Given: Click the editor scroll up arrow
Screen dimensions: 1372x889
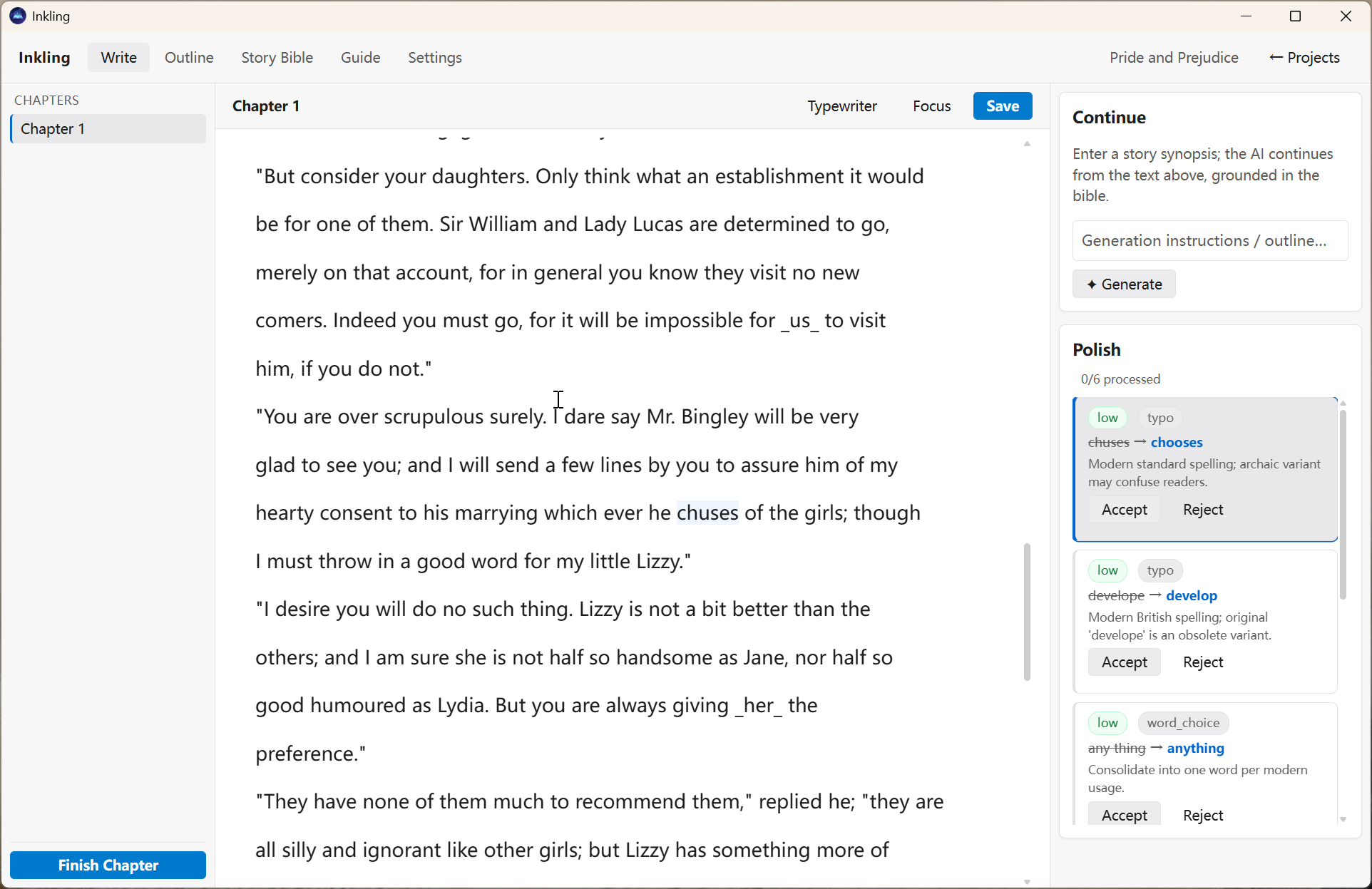Looking at the screenshot, I should (1027, 144).
